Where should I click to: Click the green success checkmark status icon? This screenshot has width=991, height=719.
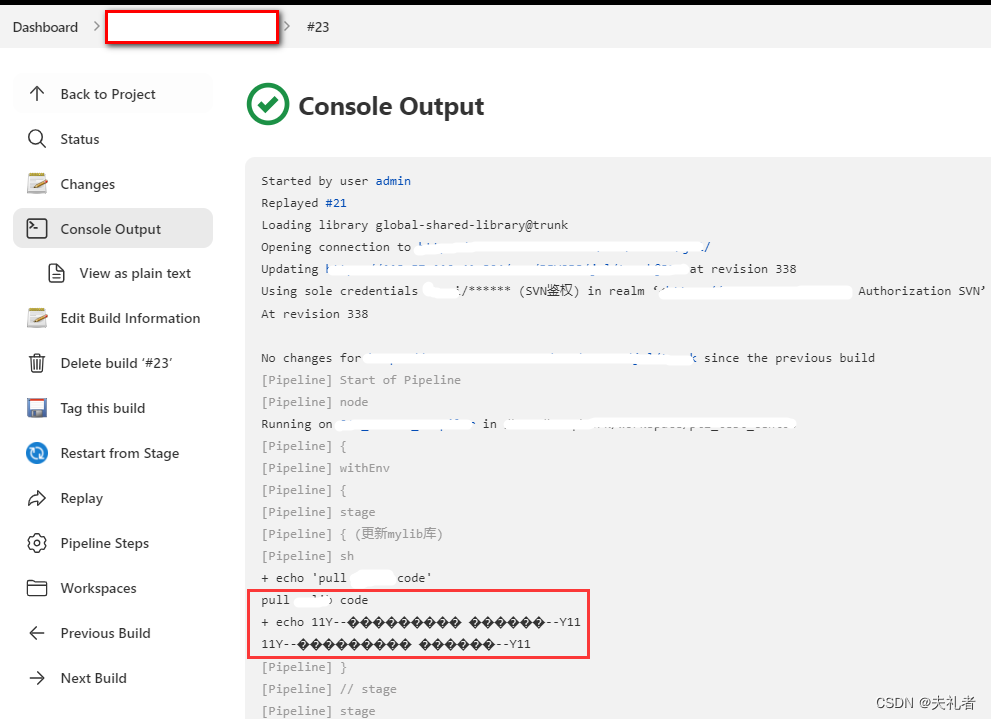[268, 104]
